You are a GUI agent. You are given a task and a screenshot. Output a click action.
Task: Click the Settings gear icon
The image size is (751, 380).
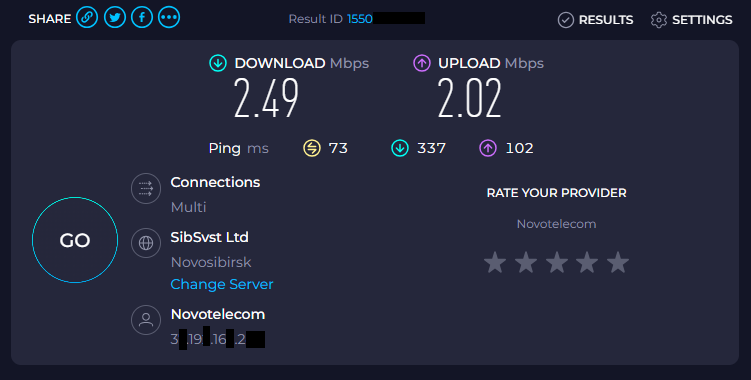659,20
